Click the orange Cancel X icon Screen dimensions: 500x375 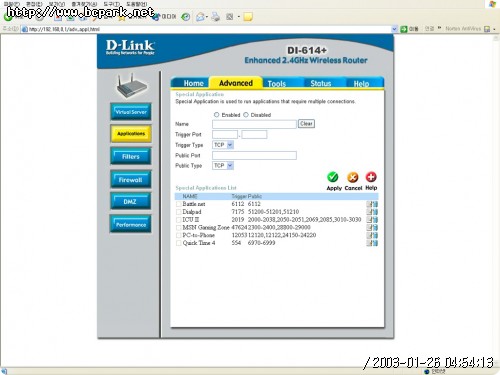coord(353,177)
